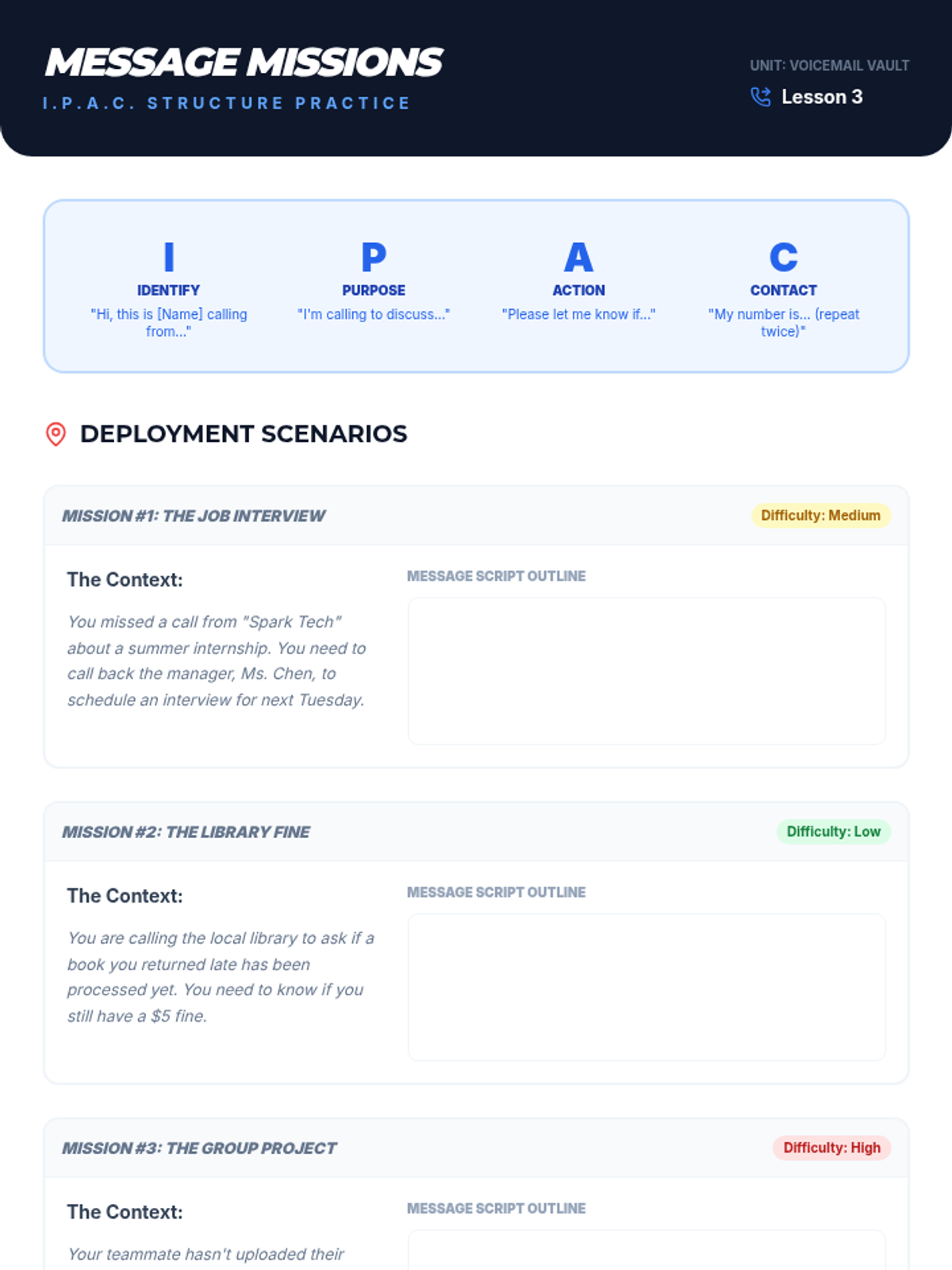This screenshot has height=1270, width=952.
Task: Select the Mission #1: The Job Interview header
Action: 194,516
